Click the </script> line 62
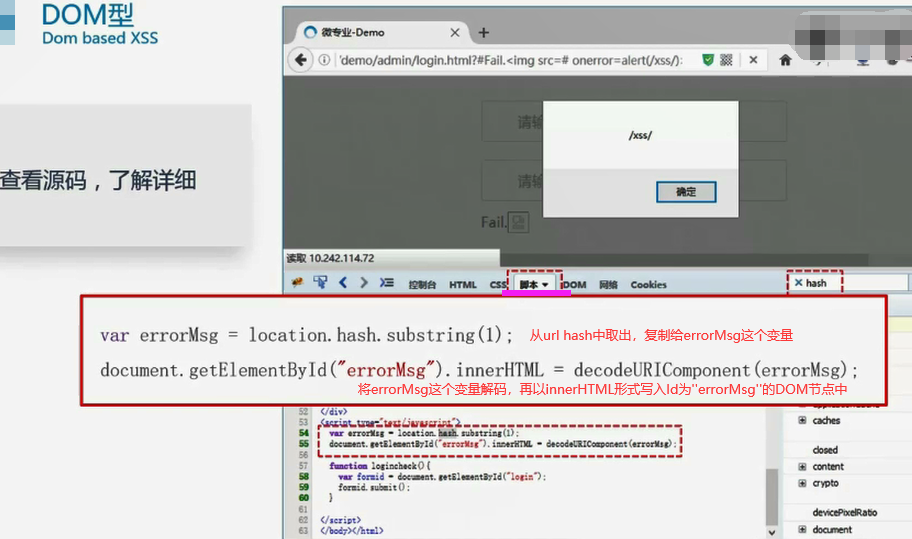This screenshot has width=912, height=539. tap(340, 520)
